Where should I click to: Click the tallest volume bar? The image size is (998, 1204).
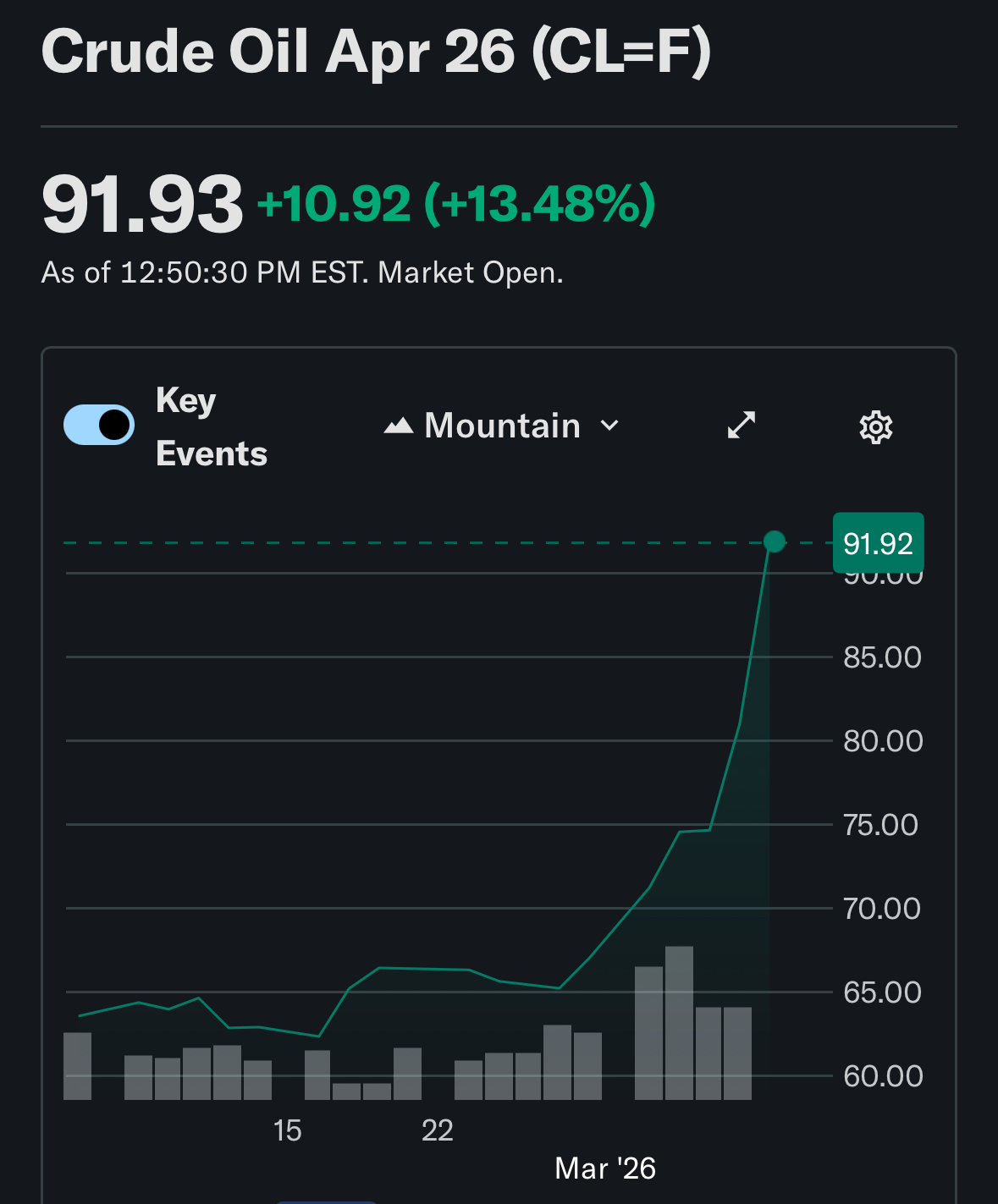point(679,1022)
